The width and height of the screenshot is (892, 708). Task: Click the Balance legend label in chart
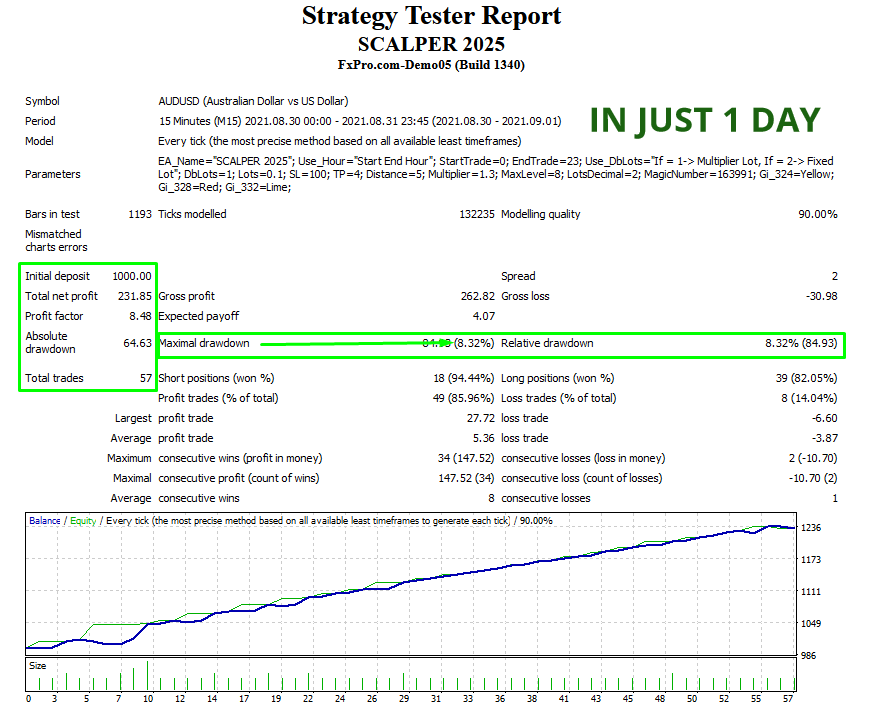click(44, 521)
